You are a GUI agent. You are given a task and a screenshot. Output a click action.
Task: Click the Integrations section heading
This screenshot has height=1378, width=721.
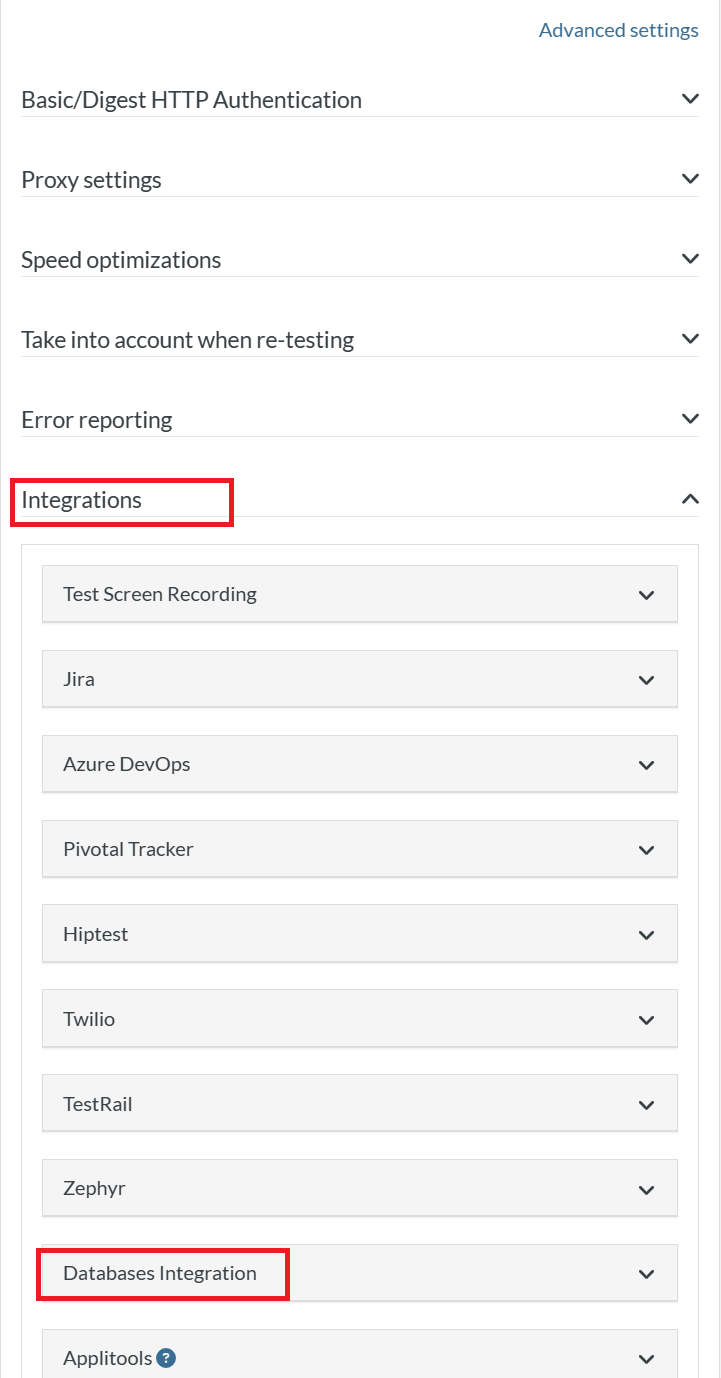[82, 500]
